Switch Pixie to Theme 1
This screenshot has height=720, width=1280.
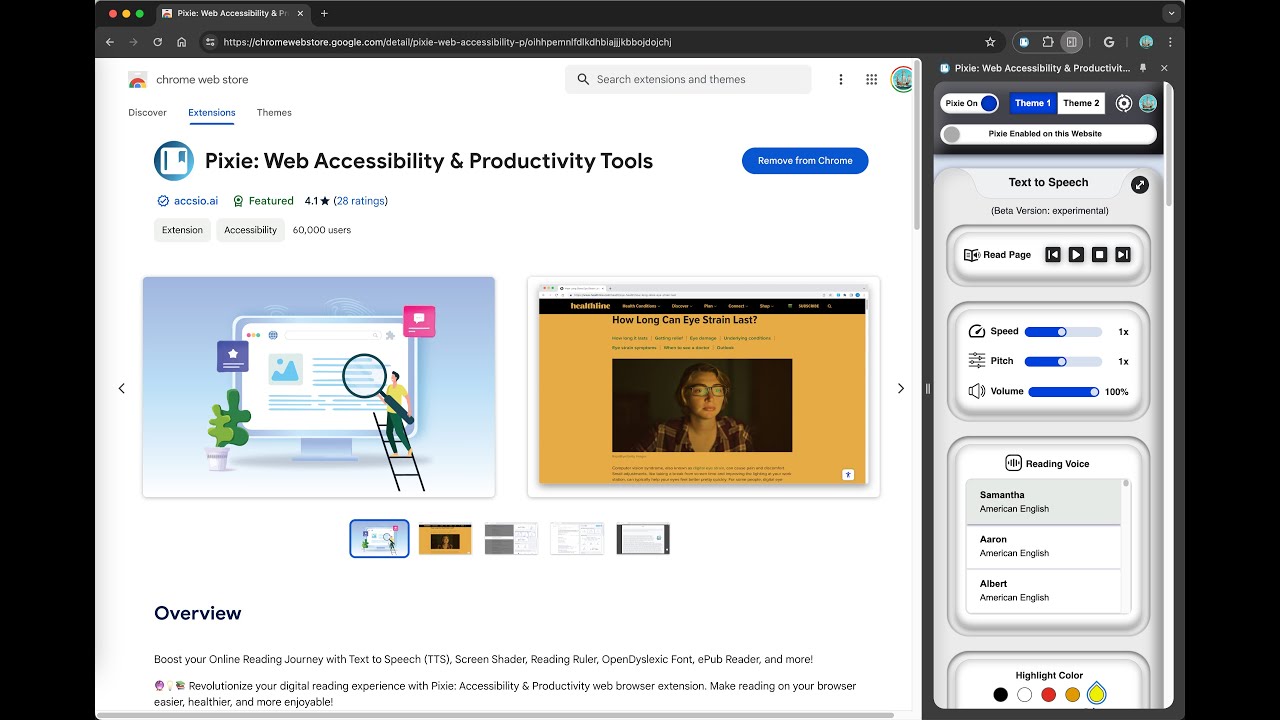tap(1033, 103)
